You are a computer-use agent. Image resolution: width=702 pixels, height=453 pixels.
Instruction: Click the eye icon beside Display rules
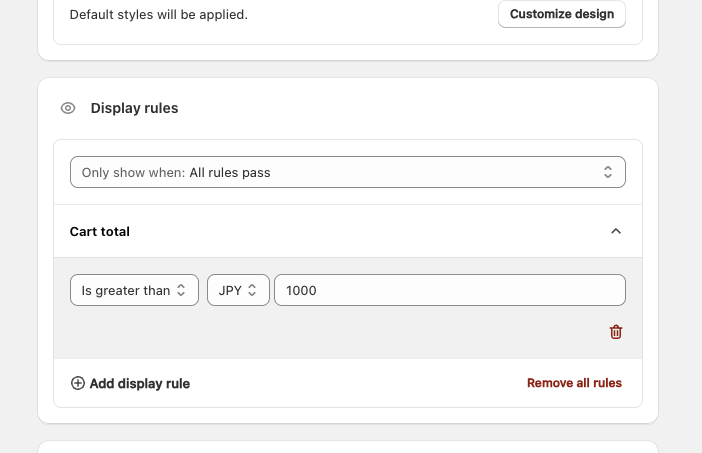[68, 108]
